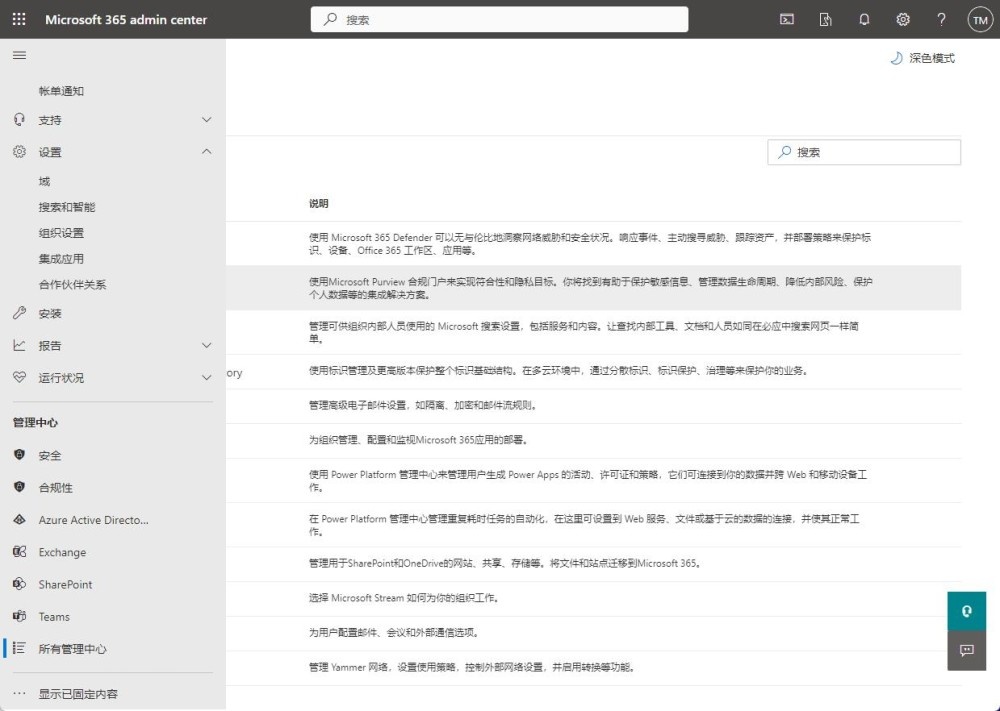Screen dimensions: 1000x711
Task: Open 域 under settings
Action: click(x=44, y=182)
